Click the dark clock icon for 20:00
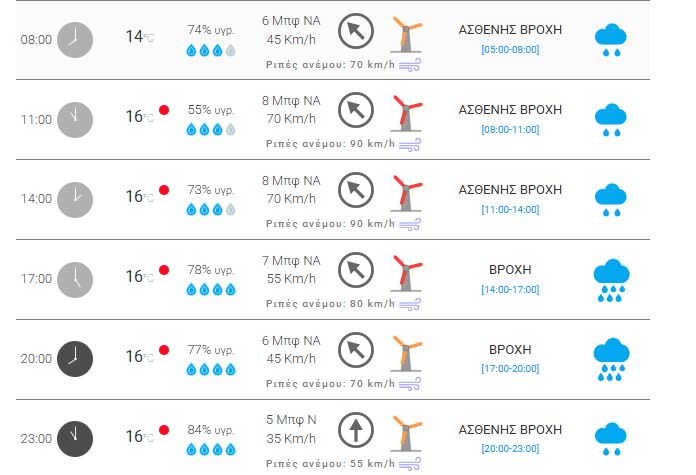The height and width of the screenshot is (475, 696). (x=75, y=357)
